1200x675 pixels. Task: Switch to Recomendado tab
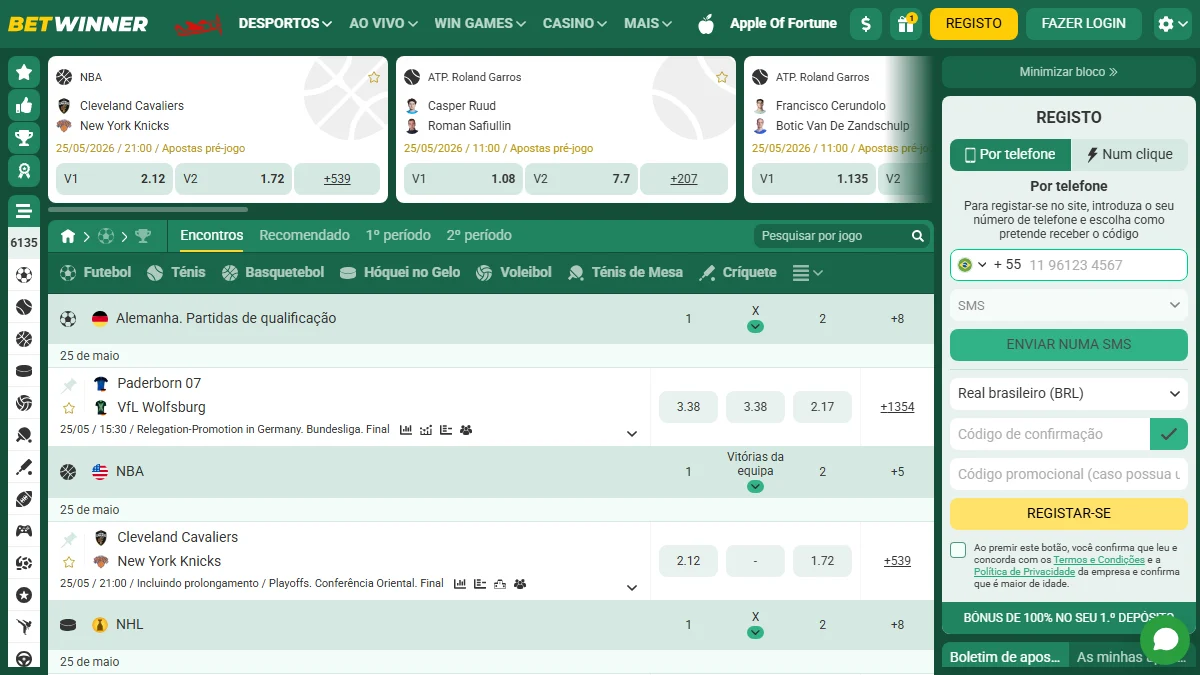tap(304, 236)
